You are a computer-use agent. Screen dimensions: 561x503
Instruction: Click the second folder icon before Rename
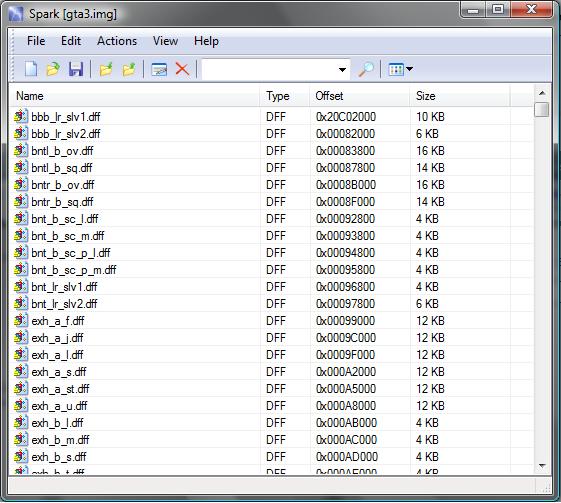click(129, 69)
